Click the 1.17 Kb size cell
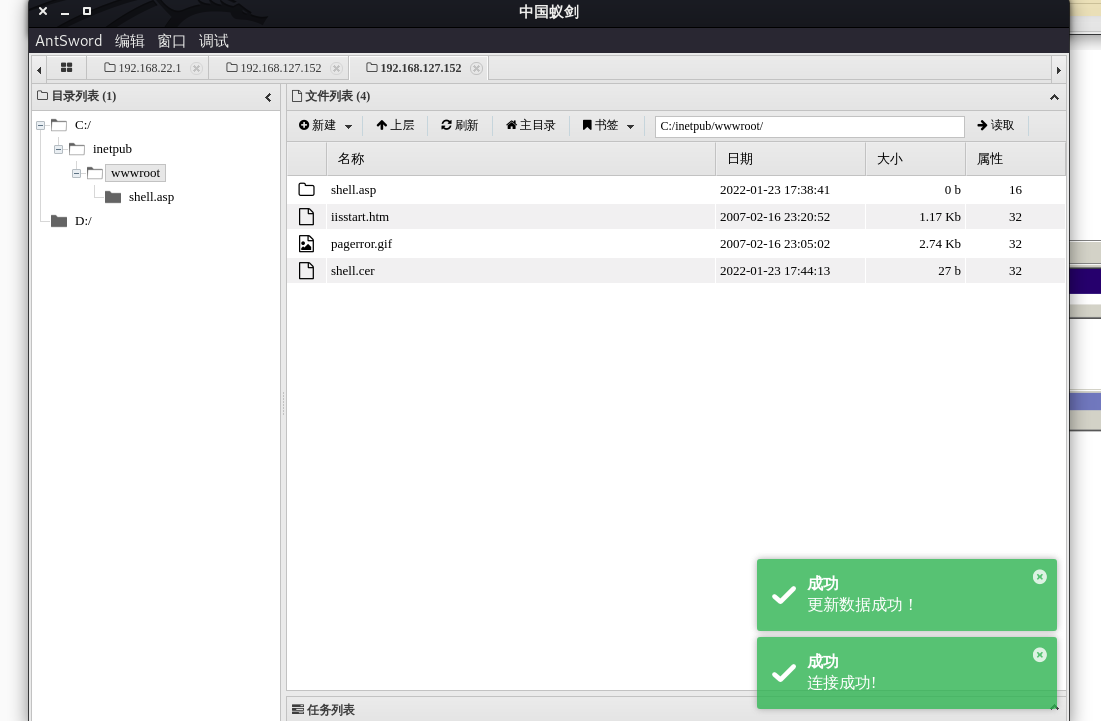Viewport: 1101px width, 721px height. [x=940, y=216]
